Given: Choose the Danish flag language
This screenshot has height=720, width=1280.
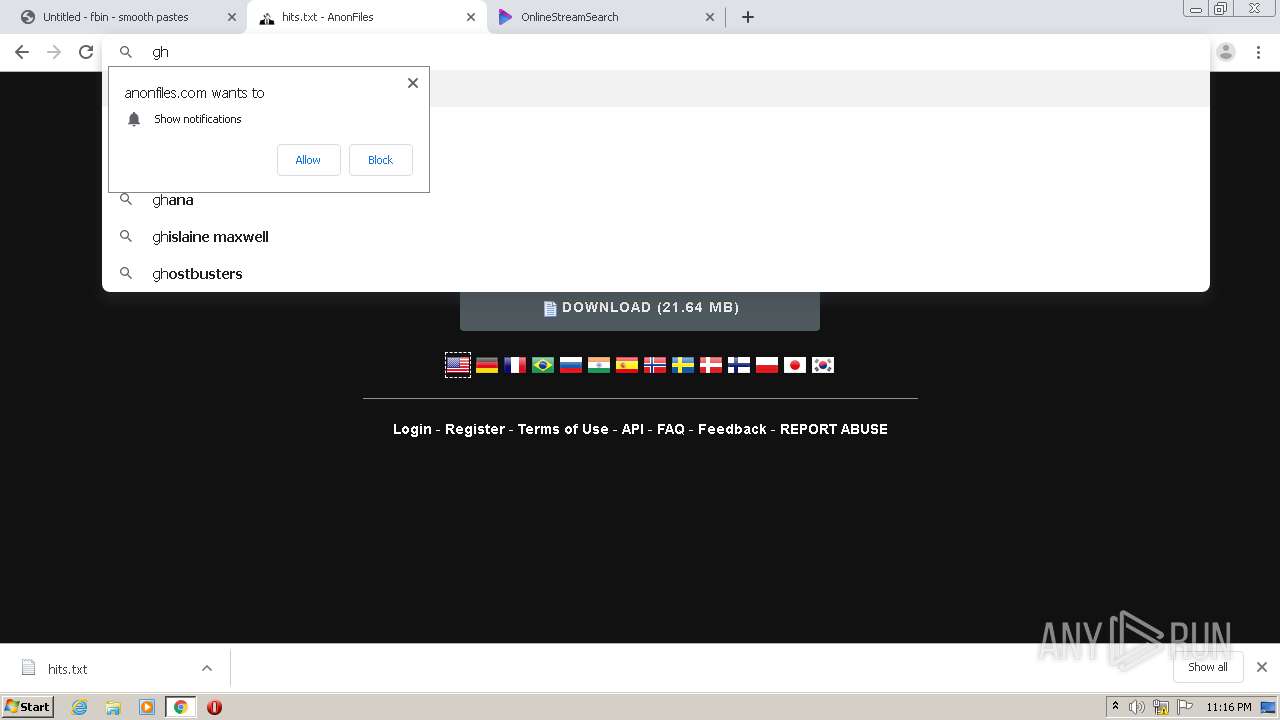Looking at the screenshot, I should (711, 365).
